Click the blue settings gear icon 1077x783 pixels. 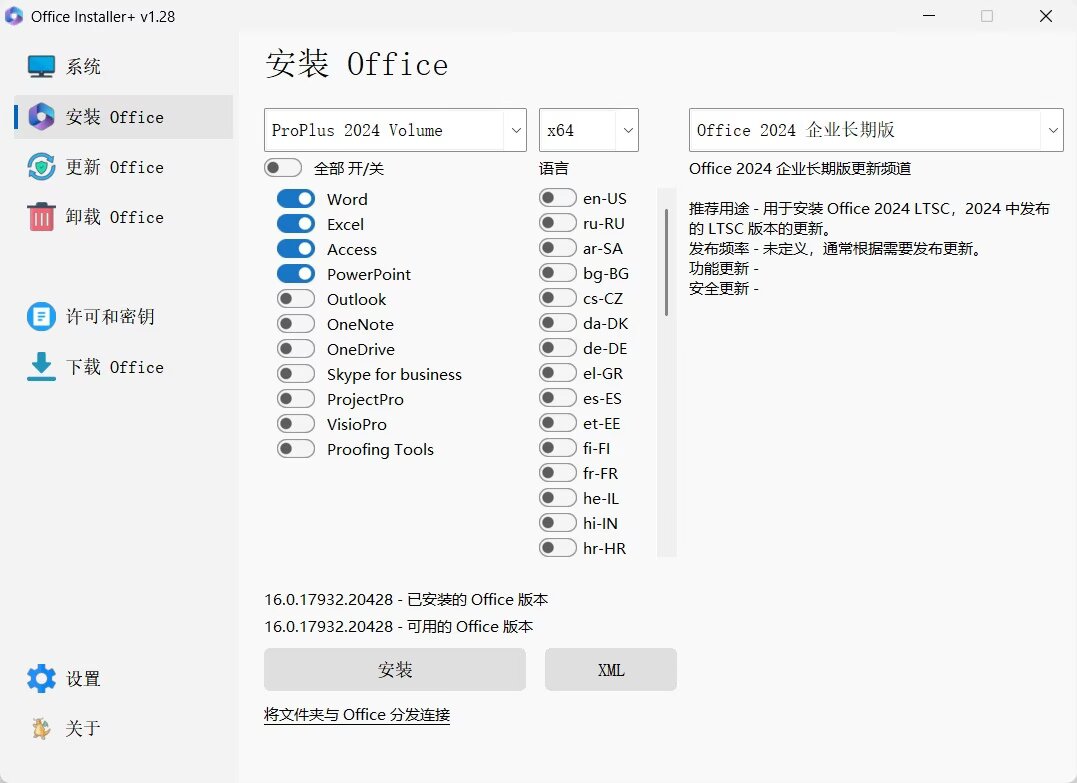(41, 679)
